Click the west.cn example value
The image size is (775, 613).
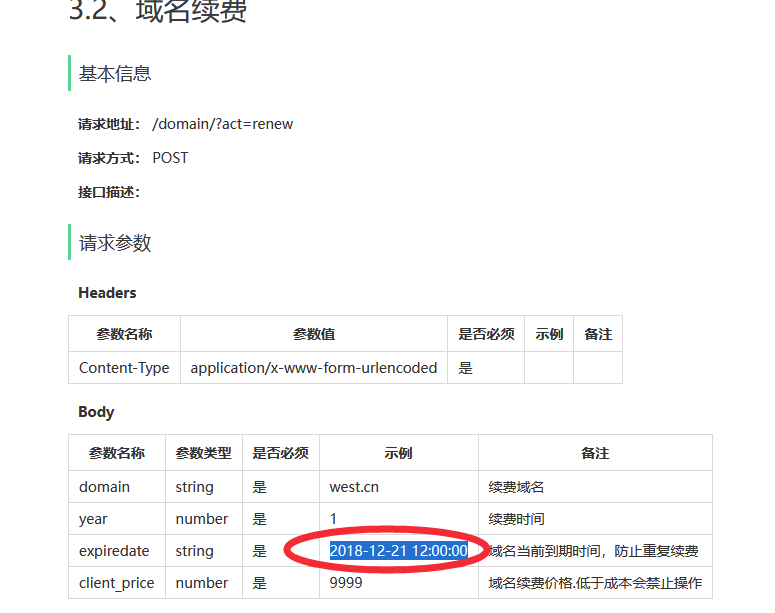(x=354, y=487)
